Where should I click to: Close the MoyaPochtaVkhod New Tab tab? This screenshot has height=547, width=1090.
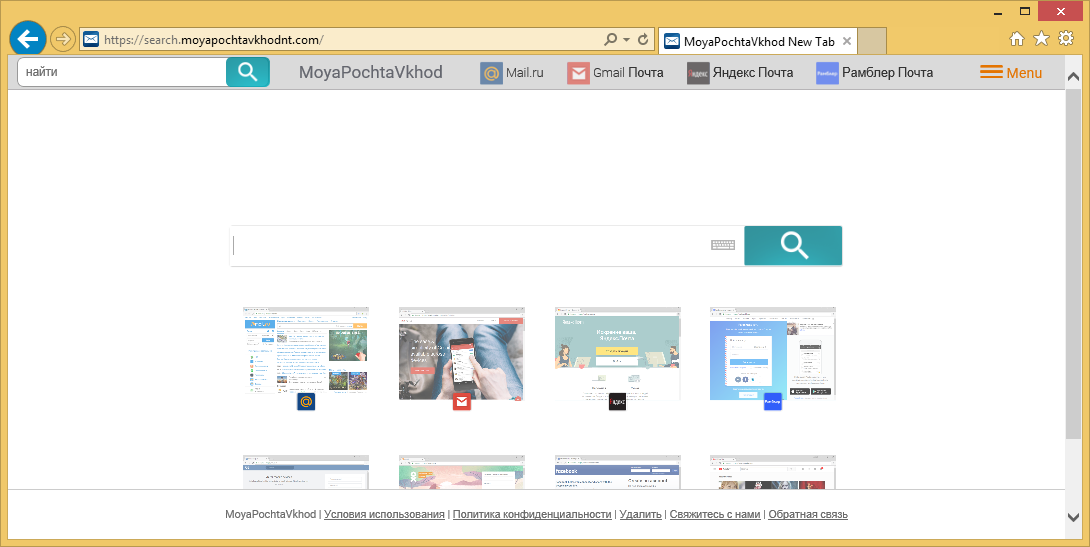pyautogui.click(x=847, y=41)
